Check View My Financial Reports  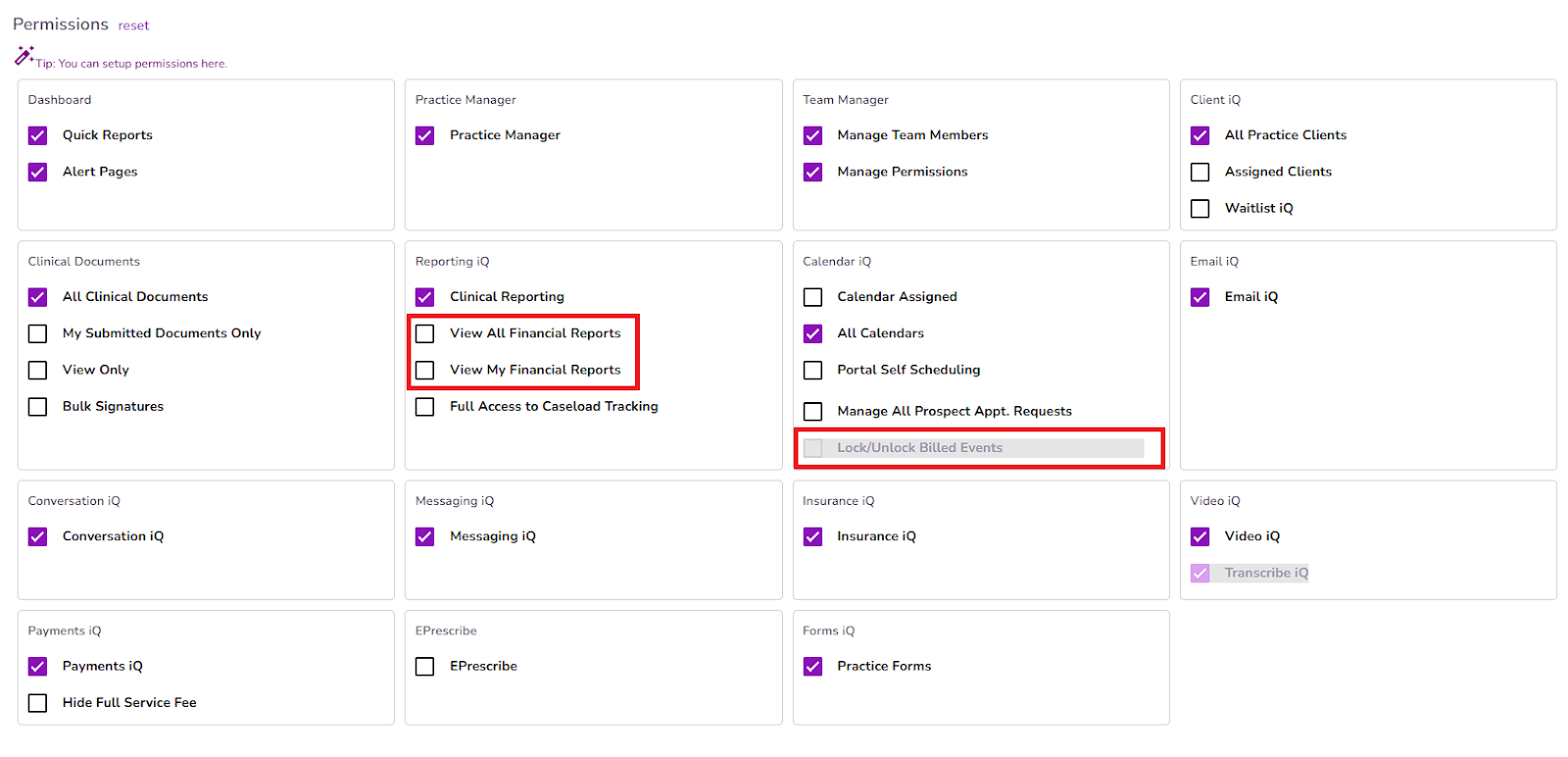coord(424,370)
